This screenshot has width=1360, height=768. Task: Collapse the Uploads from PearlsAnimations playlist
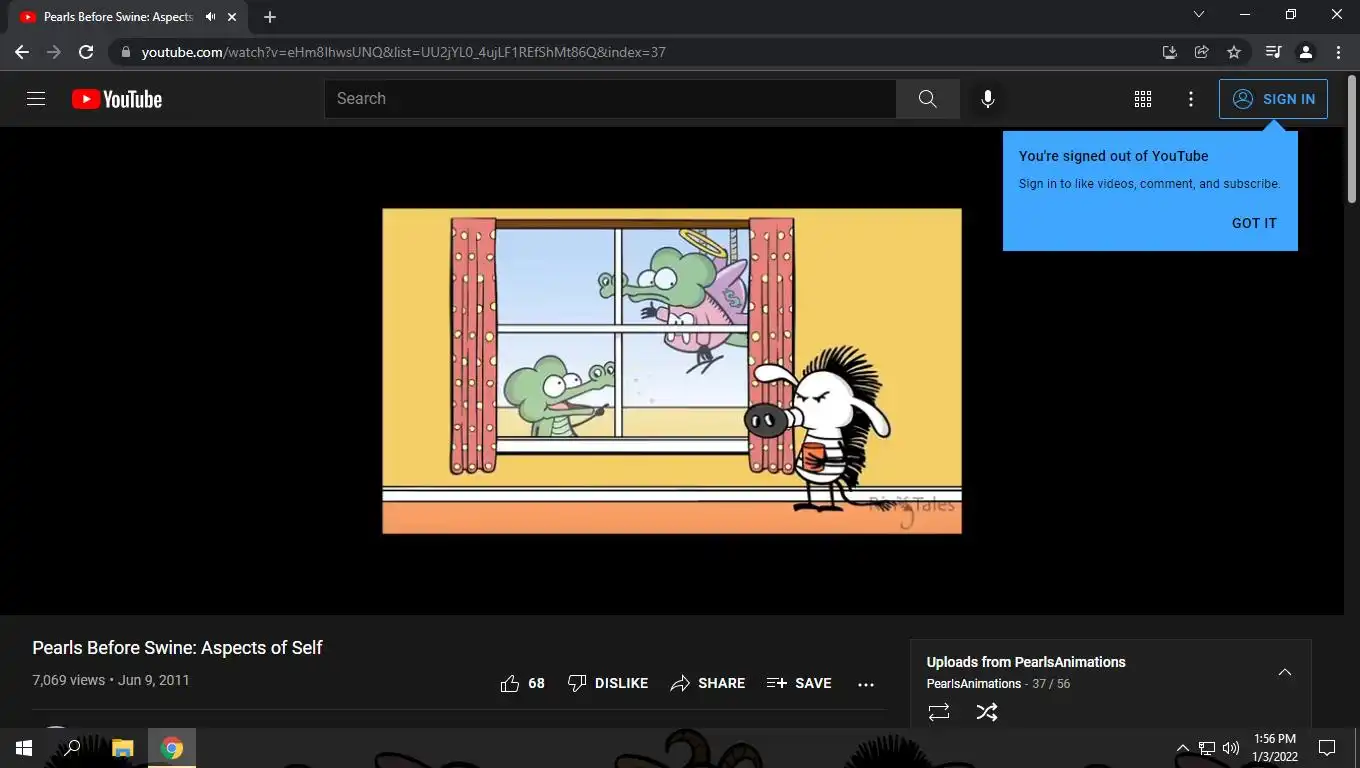click(1285, 672)
